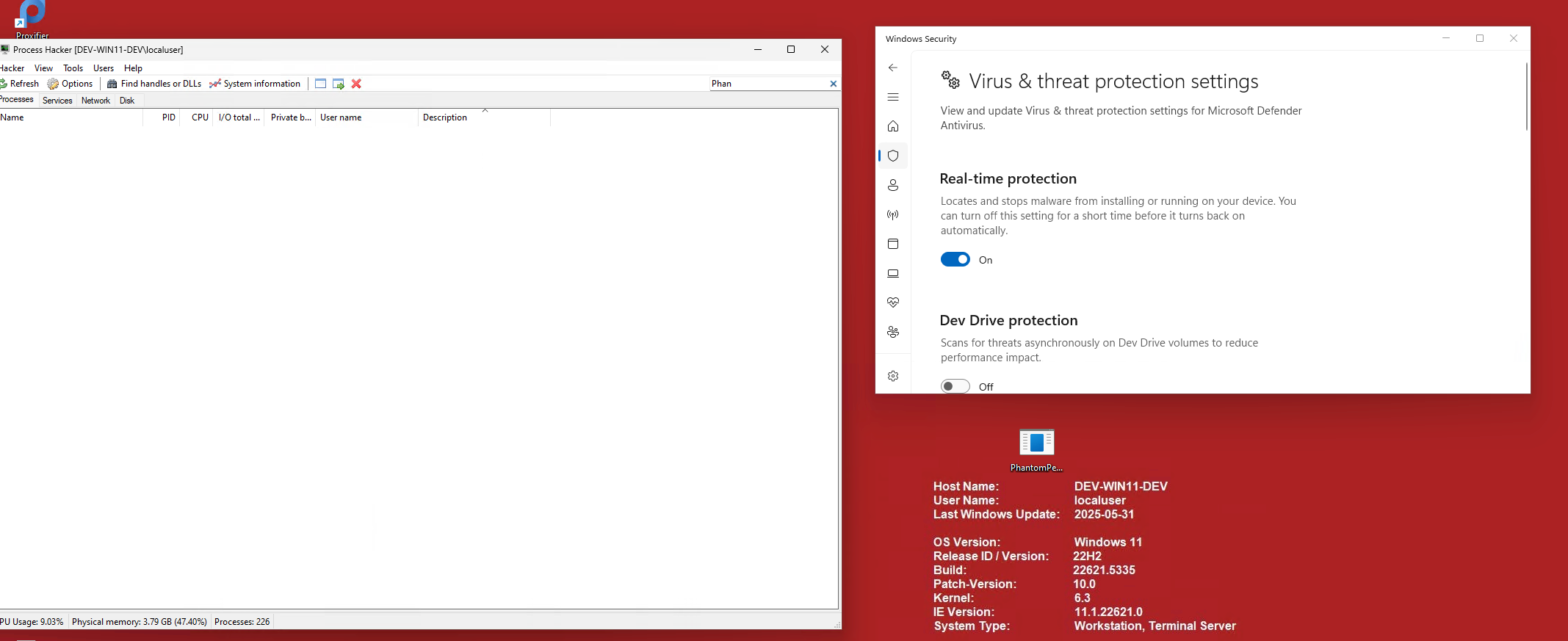Screen dimensions: 1568x641
Task: Select the Proxifier desktop shortcut
Action: (32, 20)
